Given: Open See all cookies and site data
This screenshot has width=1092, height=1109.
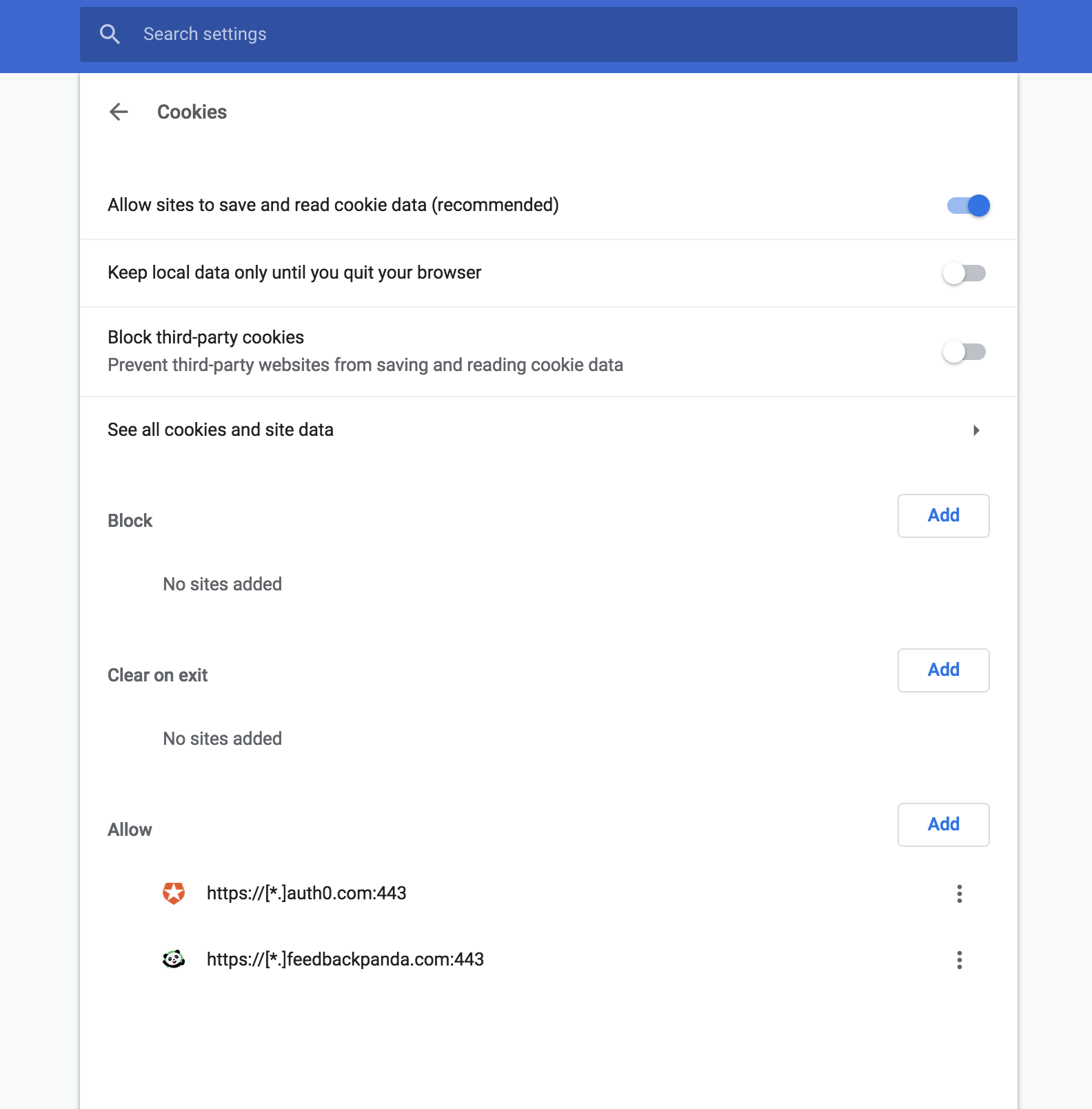Looking at the screenshot, I should point(549,430).
